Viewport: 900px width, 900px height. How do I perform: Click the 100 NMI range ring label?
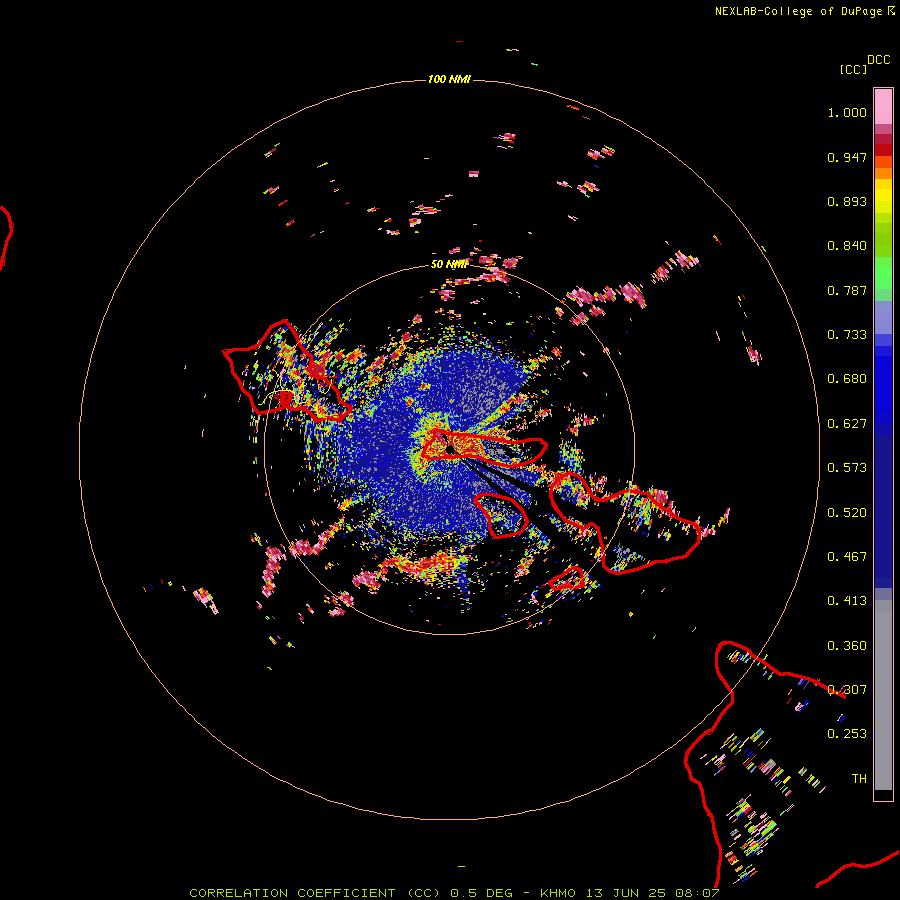point(449,79)
